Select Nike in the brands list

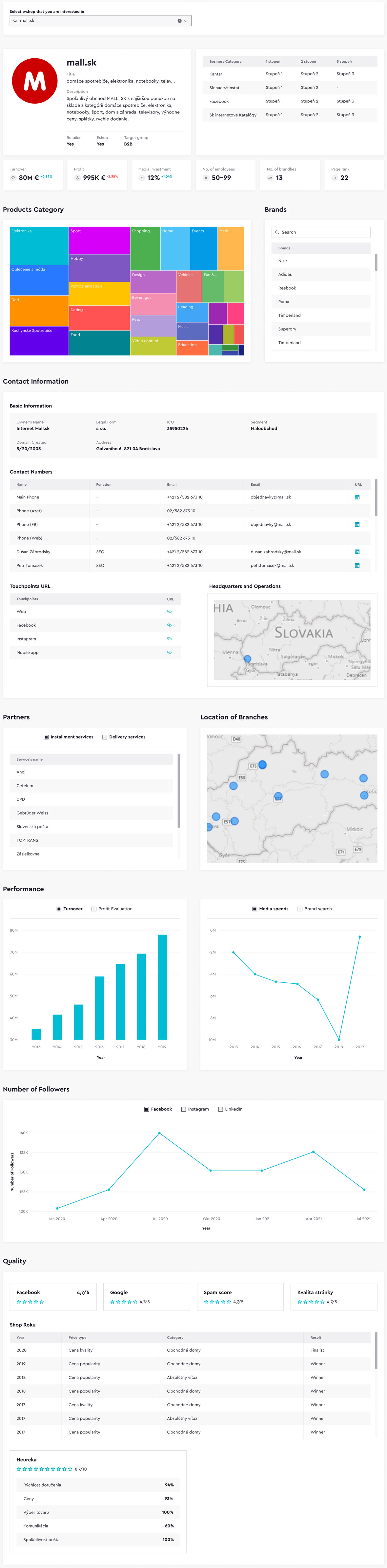click(x=321, y=261)
